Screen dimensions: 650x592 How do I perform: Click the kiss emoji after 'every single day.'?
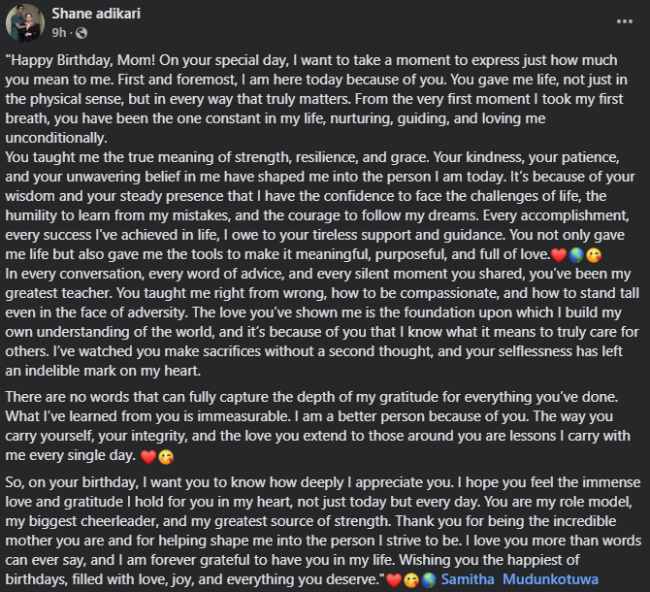tap(163, 457)
